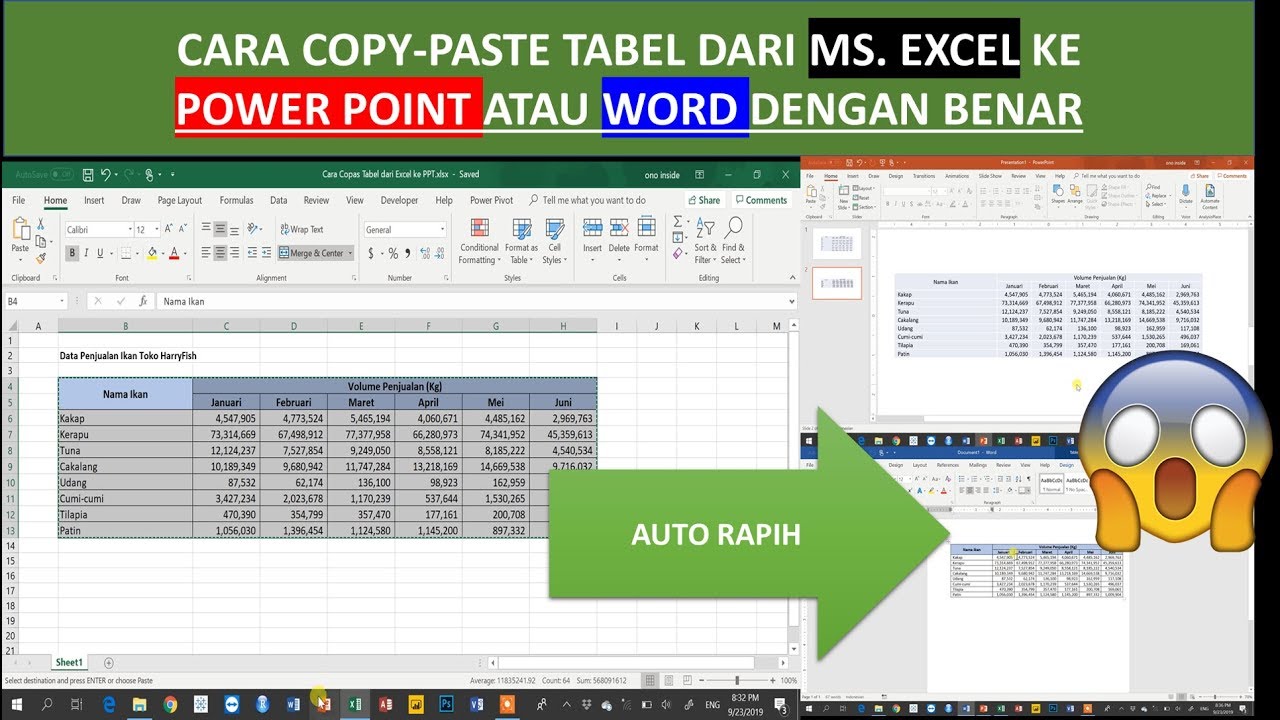Screen dimensions: 1280x720
Task: Click the AutoSum sigma icon
Action: click(678, 222)
